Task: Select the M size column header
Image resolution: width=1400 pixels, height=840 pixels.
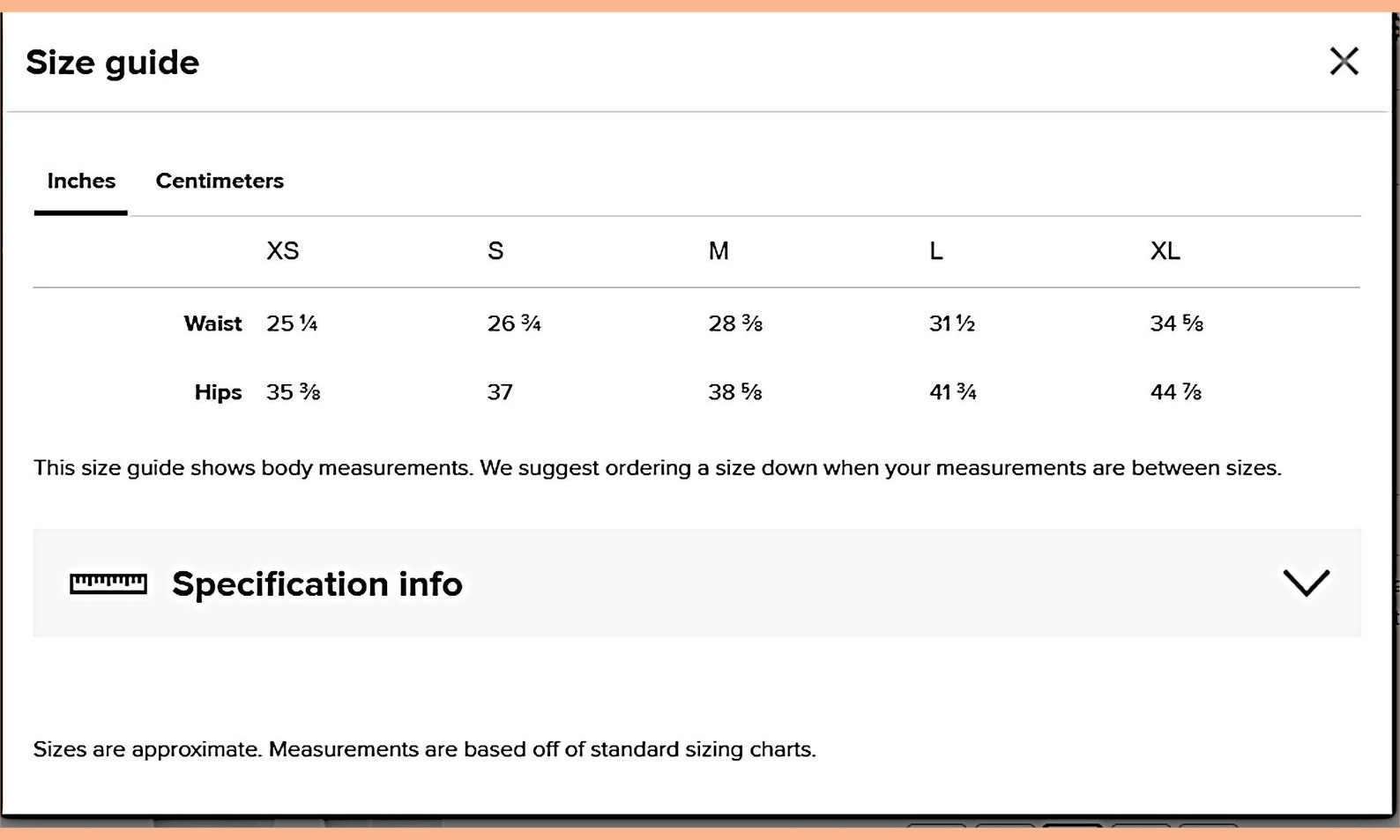Action: click(719, 251)
